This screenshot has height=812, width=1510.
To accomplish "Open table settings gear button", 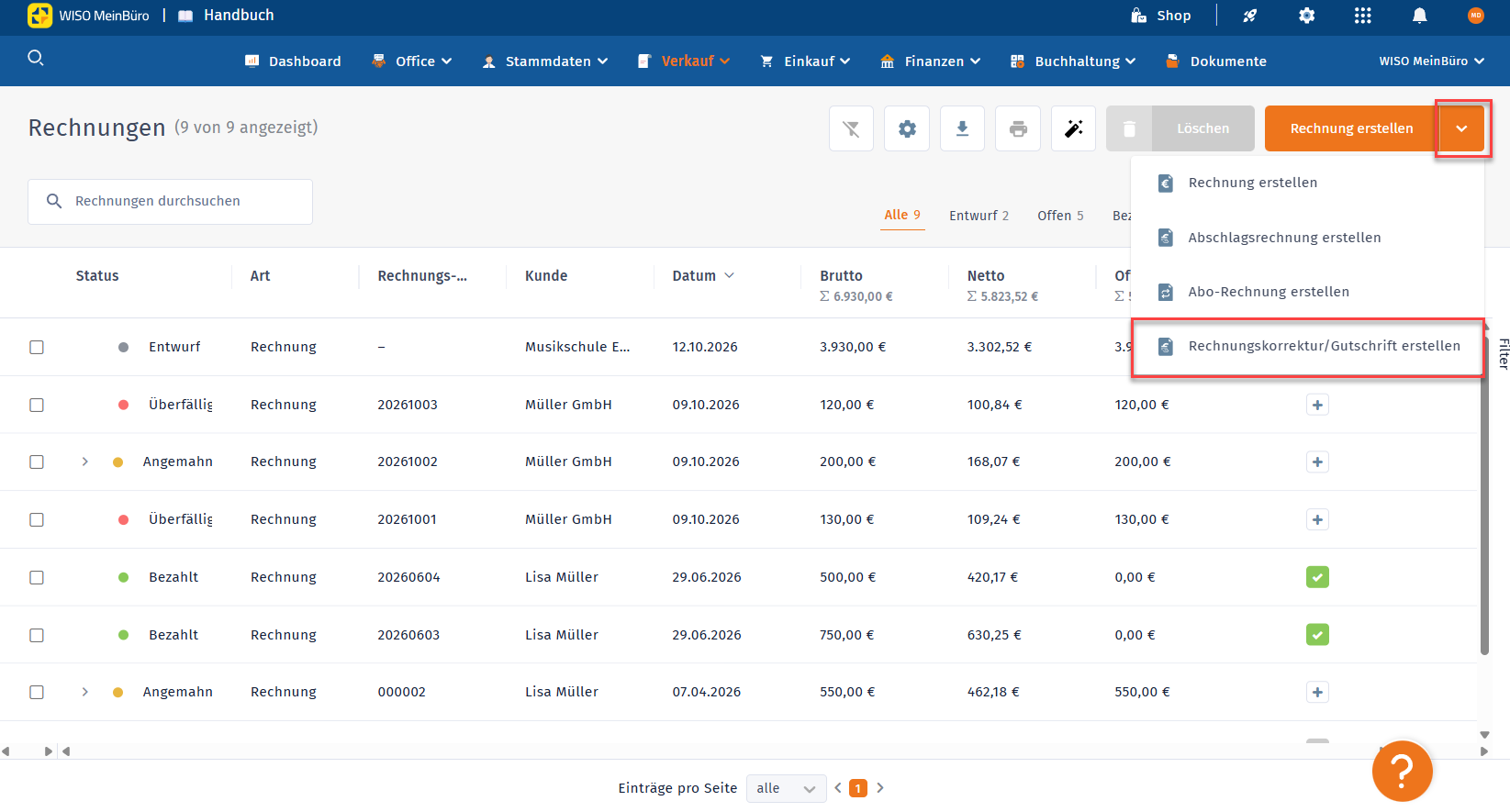I will (907, 128).
